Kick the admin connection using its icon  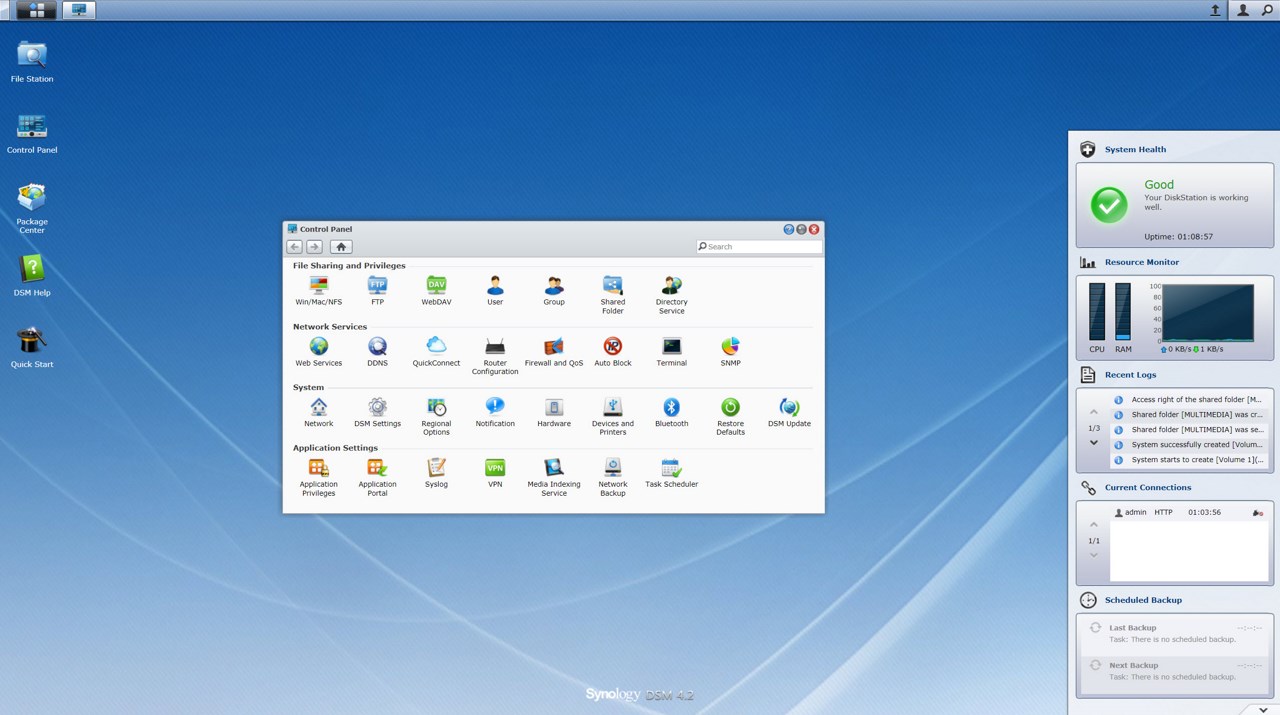pyautogui.click(x=1257, y=513)
